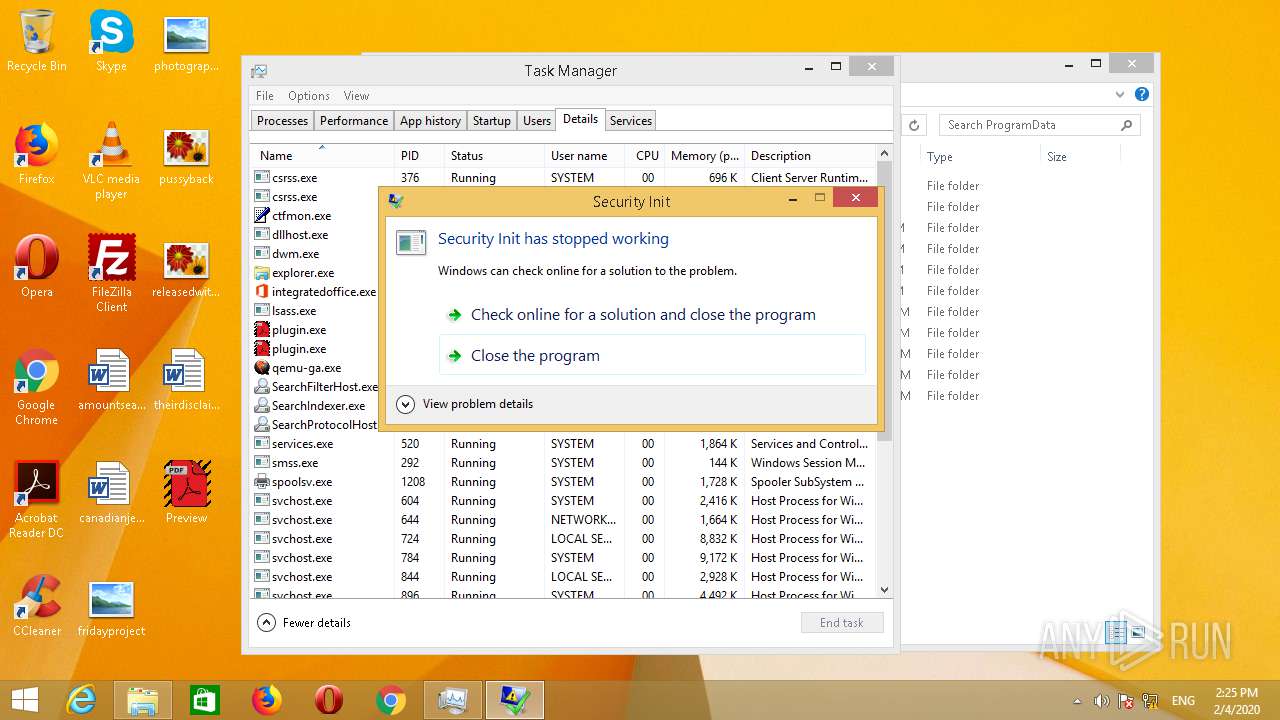The image size is (1280, 720).
Task: Click the ENG language indicator in tray
Action: coord(1183,701)
